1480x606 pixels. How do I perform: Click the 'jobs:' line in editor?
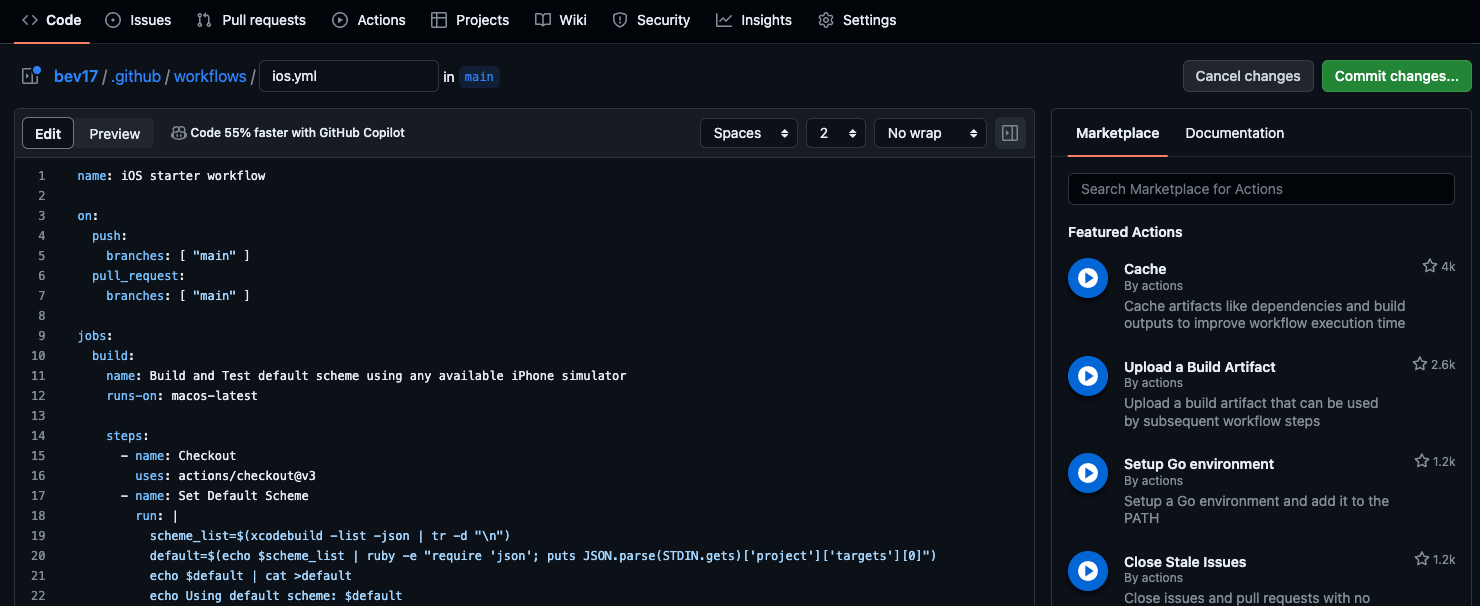pyautogui.click(x=95, y=336)
